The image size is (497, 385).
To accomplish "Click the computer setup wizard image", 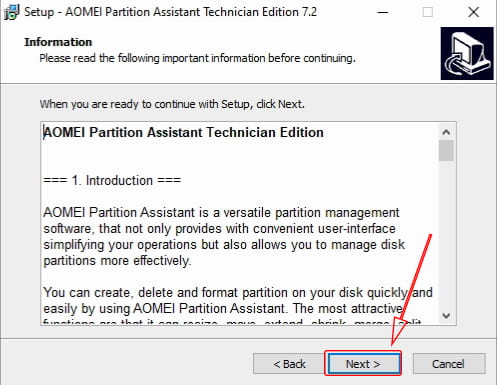I will tap(467, 54).
